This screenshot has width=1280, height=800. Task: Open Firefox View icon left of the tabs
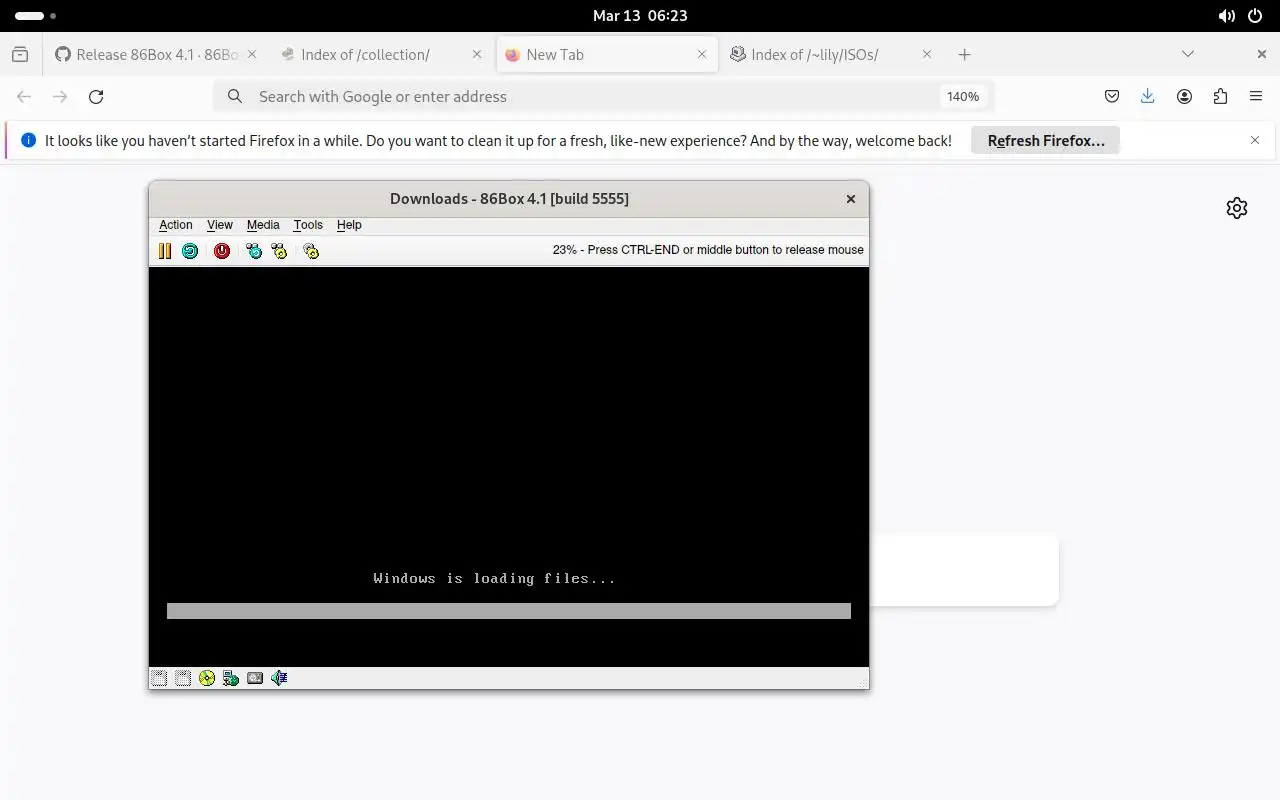point(20,55)
